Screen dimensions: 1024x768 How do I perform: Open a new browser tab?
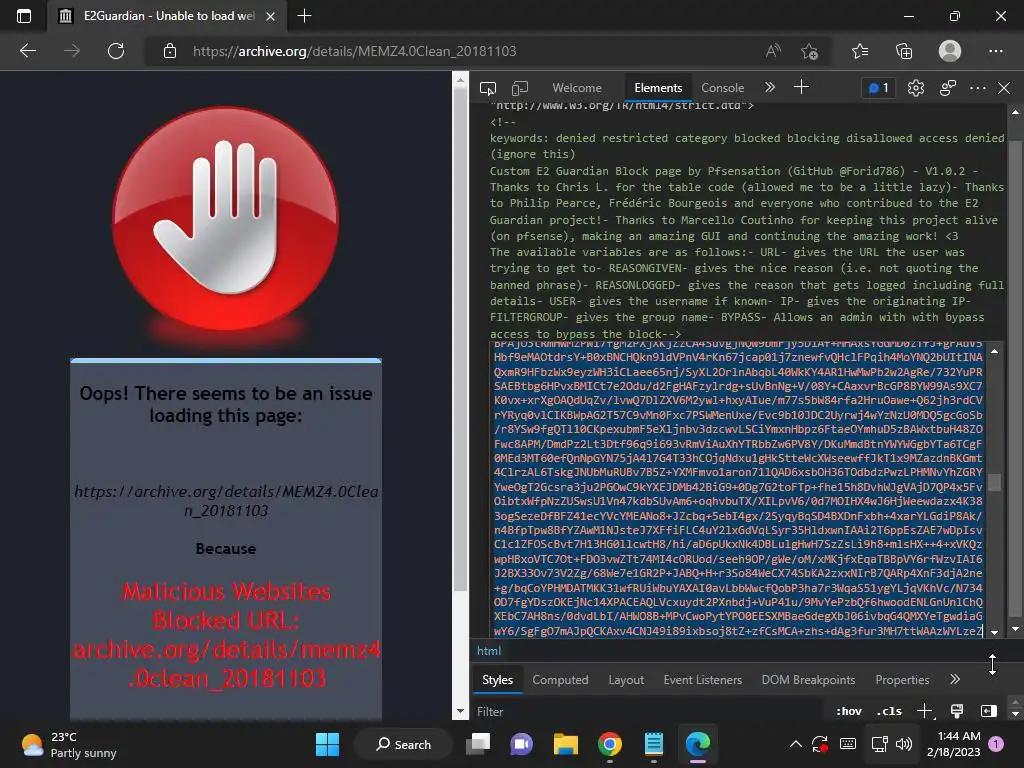(304, 16)
